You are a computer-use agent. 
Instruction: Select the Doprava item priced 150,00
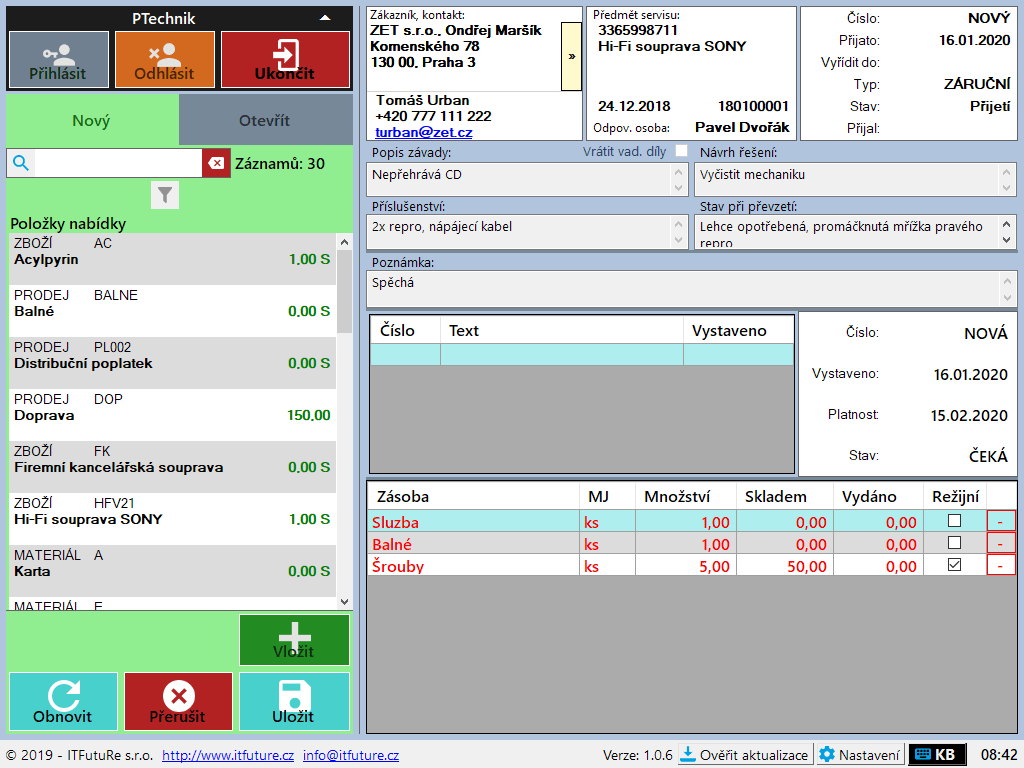pyautogui.click(x=172, y=415)
